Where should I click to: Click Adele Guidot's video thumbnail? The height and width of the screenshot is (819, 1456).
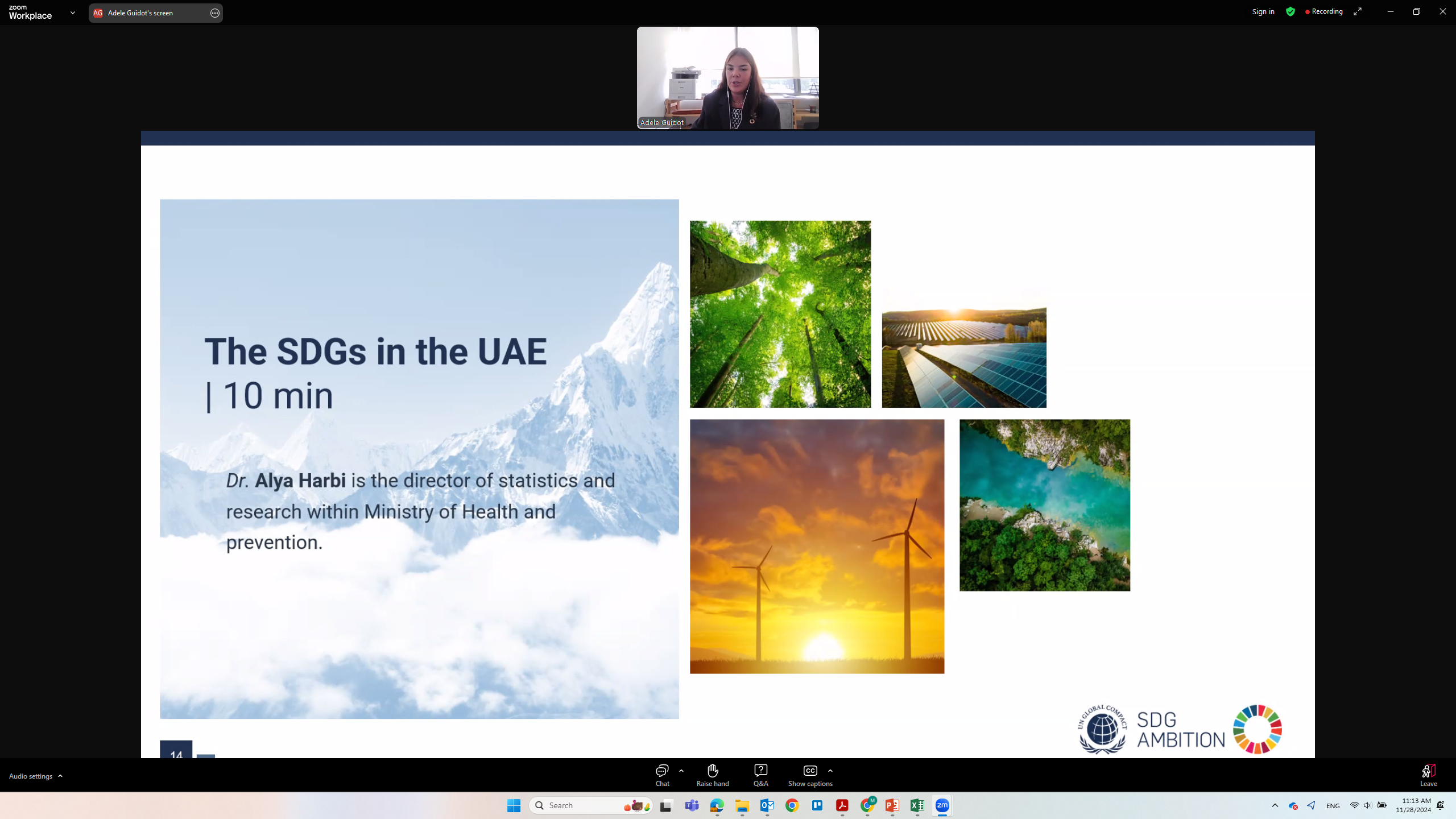(x=727, y=78)
